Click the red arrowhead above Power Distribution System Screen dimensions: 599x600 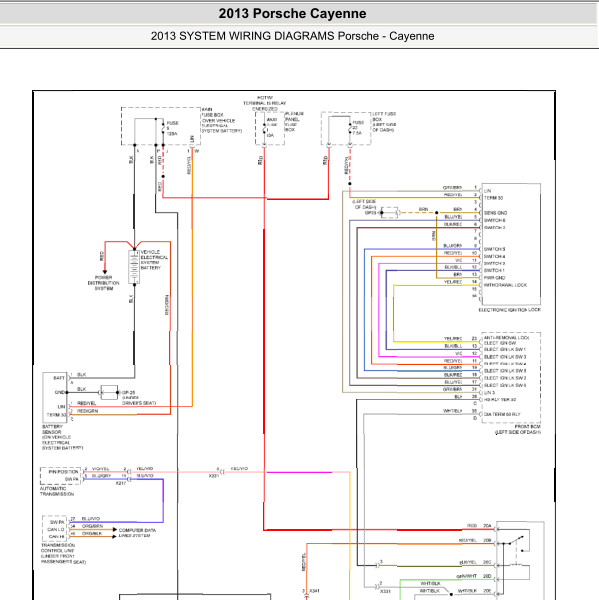[105, 272]
